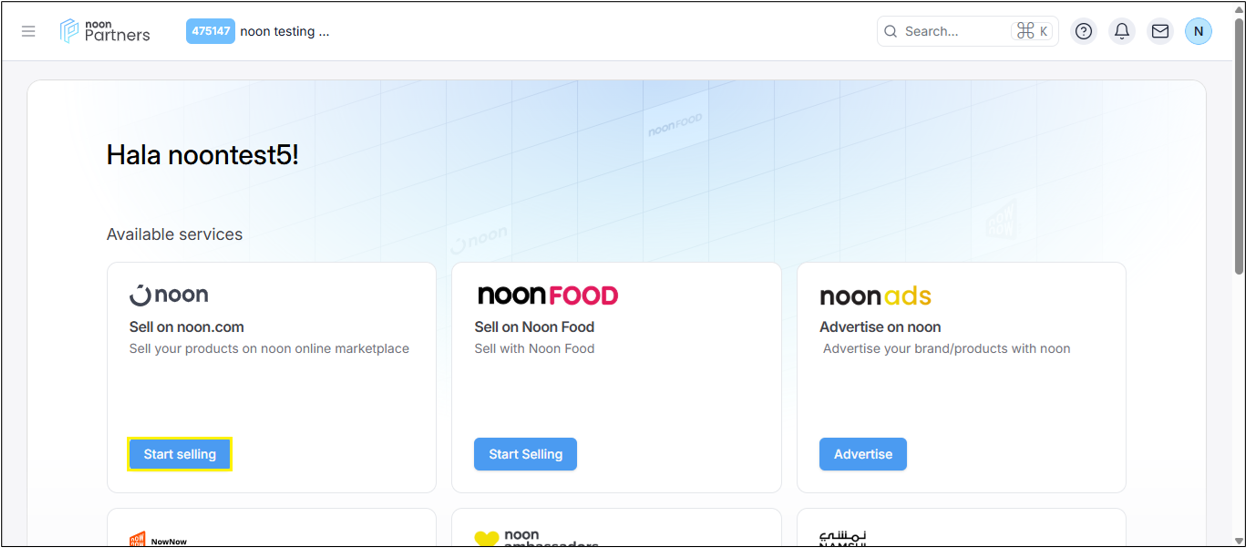Open the messages envelope icon

pos(1160,31)
